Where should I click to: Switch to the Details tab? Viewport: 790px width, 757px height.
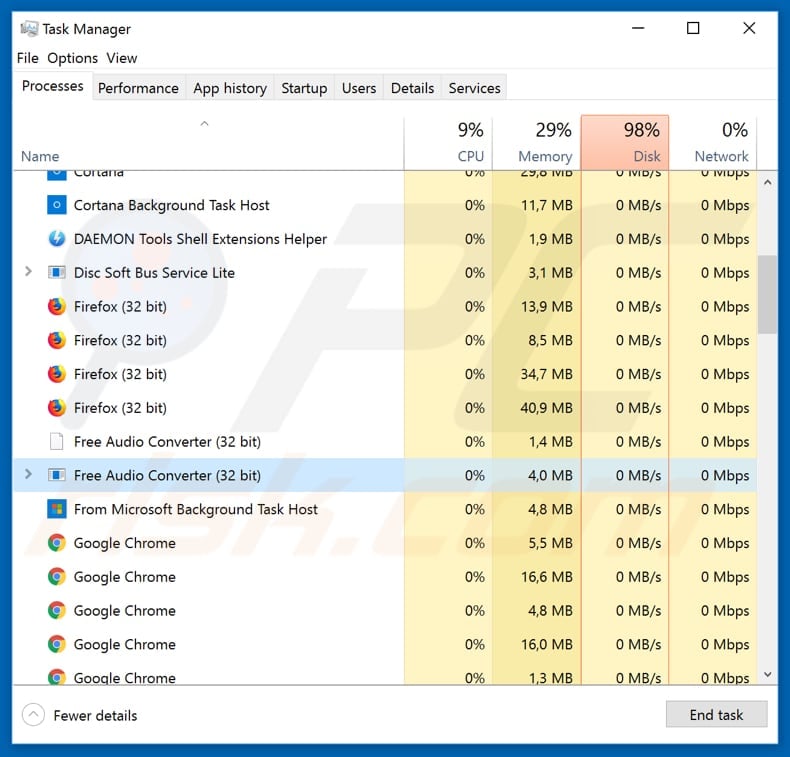[x=412, y=88]
